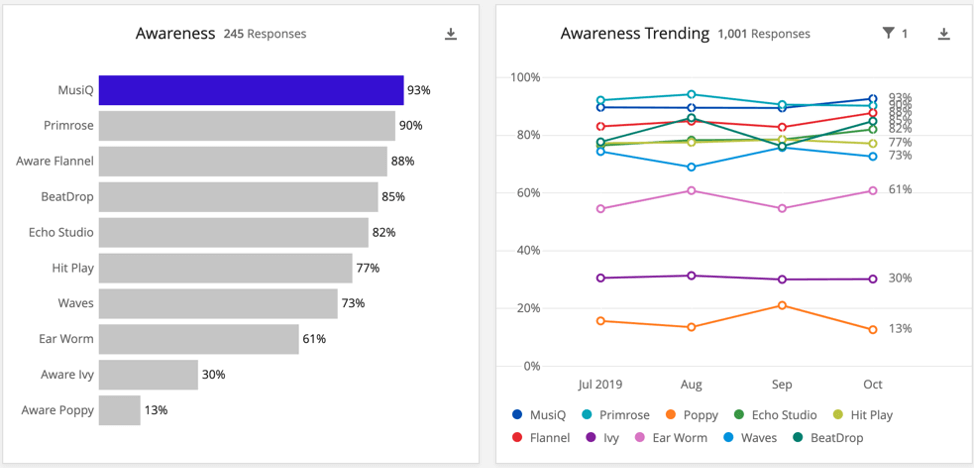Click the Awareness widget title
Image resolution: width=974 pixels, height=468 pixels.
175,34
